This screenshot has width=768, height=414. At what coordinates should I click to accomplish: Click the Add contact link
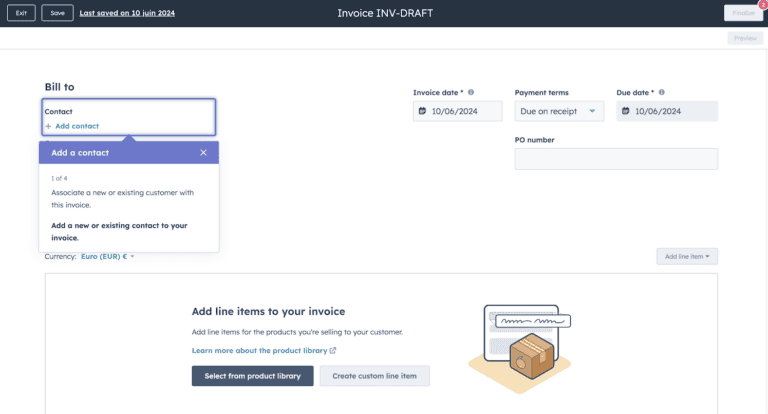(76, 126)
